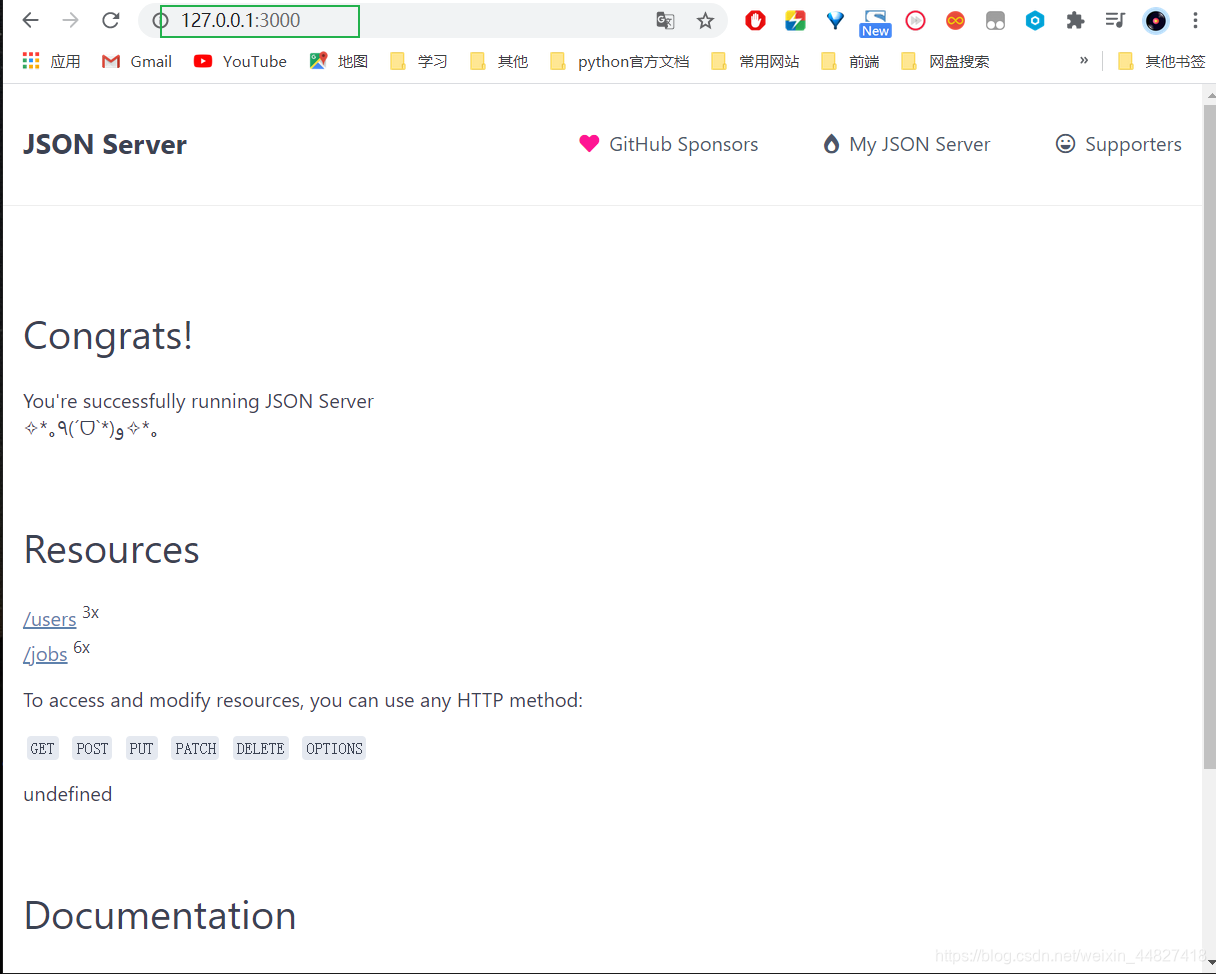Viewport: 1216px width, 974px height.
Task: Click the page vertical scrollbar thumb
Action: 1209,435
